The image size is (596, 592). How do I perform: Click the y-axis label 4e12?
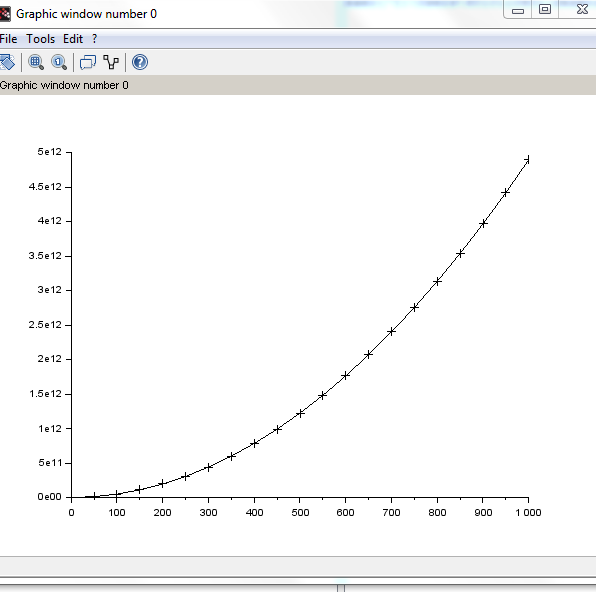(49, 221)
